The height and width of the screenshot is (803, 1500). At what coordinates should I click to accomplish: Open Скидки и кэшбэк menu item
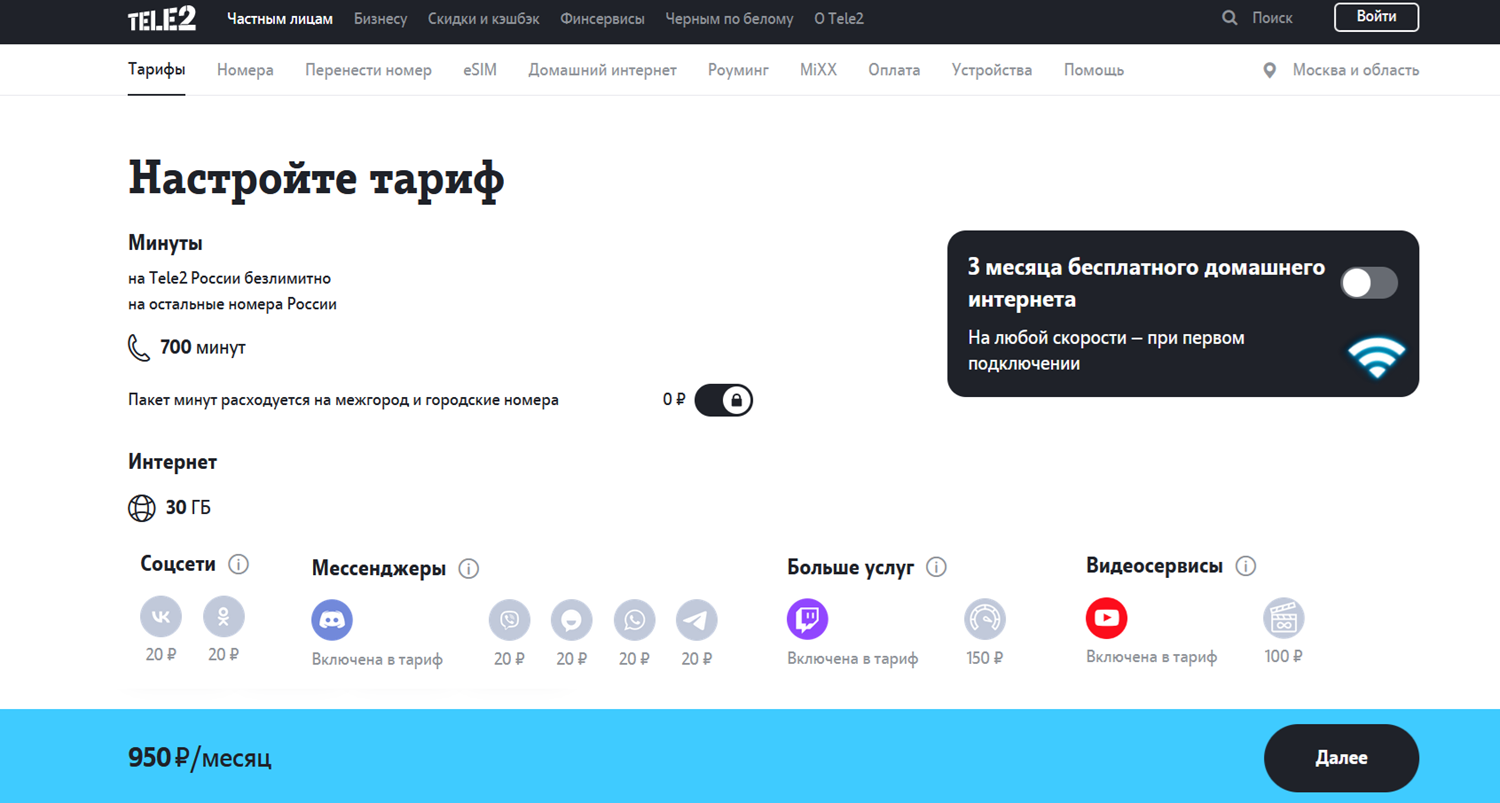[484, 19]
